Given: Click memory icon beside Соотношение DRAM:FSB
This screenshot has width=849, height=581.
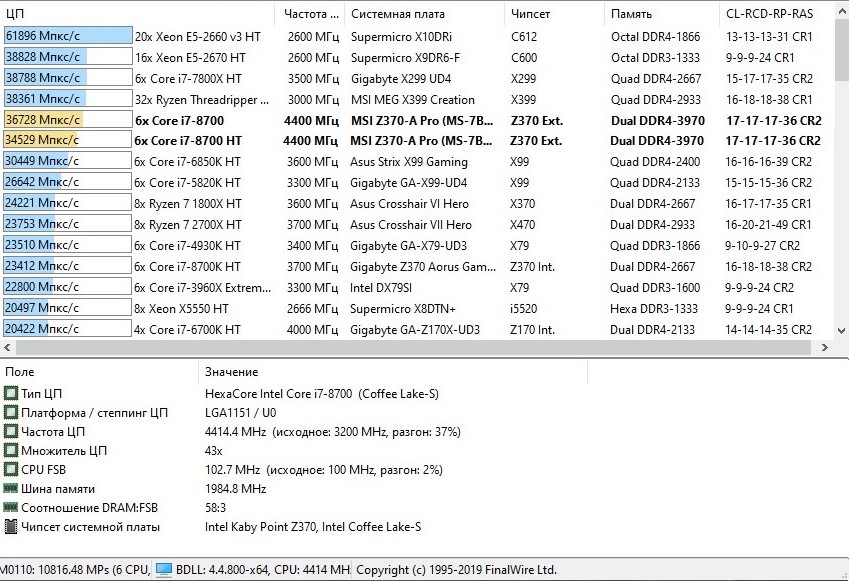Looking at the screenshot, I should click(10, 507).
